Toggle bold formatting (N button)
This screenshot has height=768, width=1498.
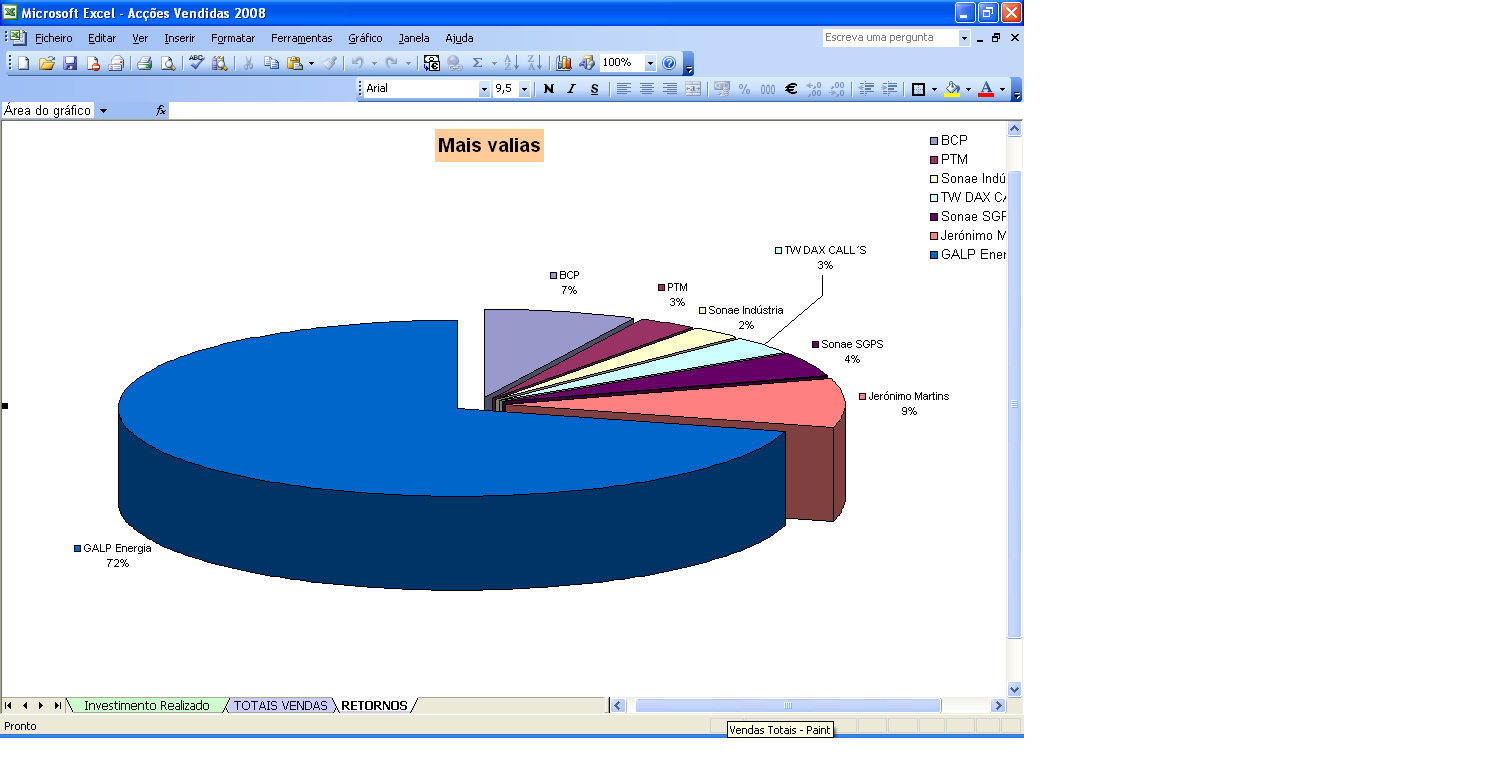548,89
